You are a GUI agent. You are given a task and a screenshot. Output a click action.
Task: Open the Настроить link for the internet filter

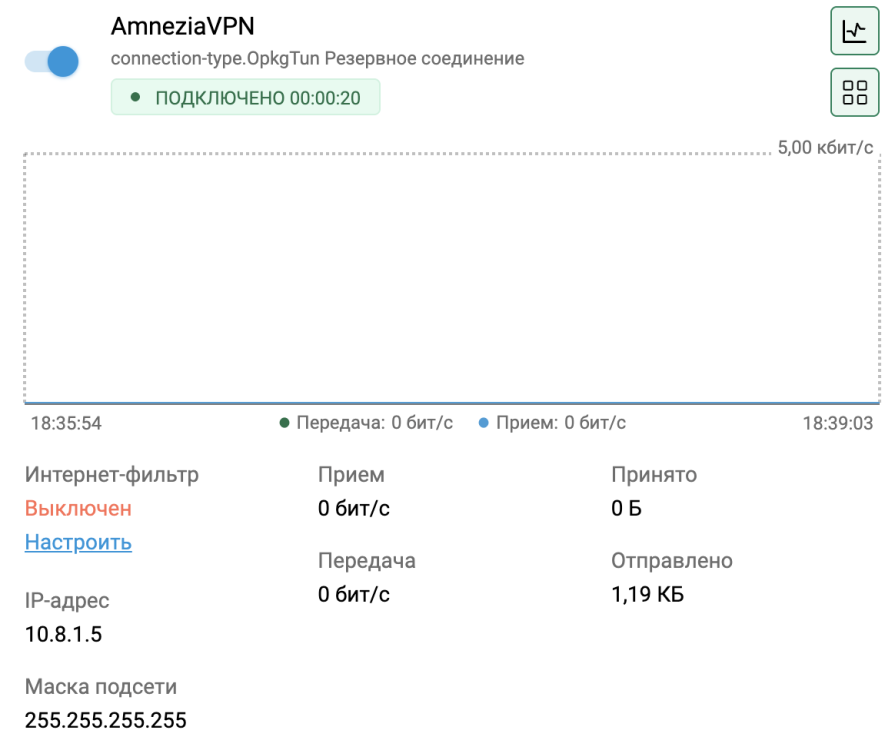point(78,543)
